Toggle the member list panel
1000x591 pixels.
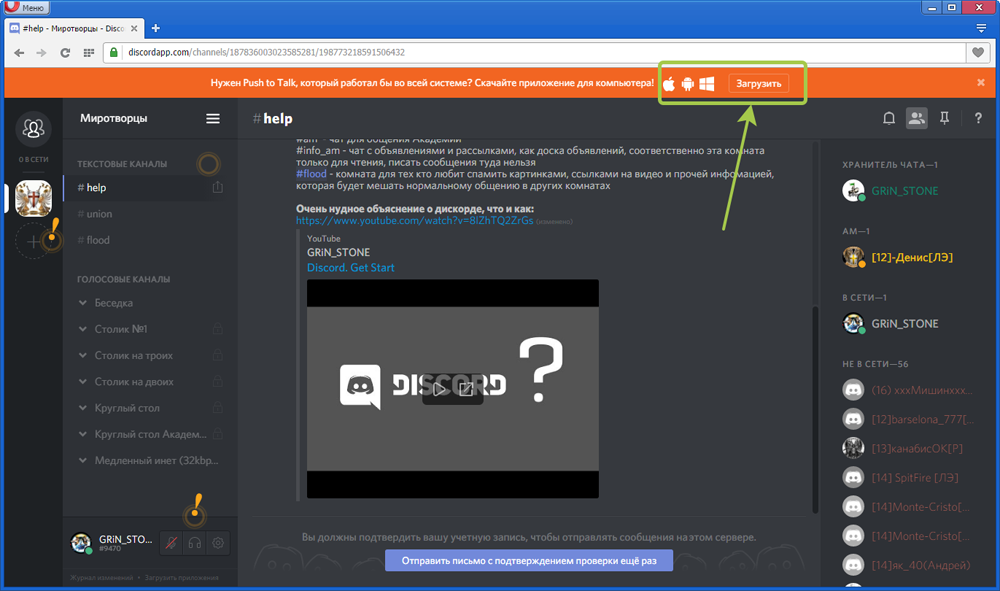[916, 118]
